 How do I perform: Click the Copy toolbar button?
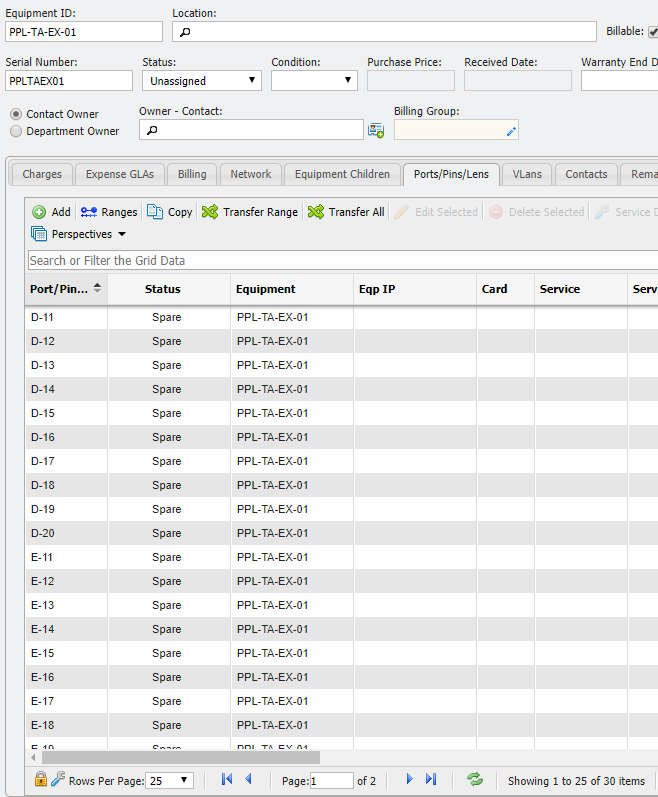pyautogui.click(x=170, y=212)
